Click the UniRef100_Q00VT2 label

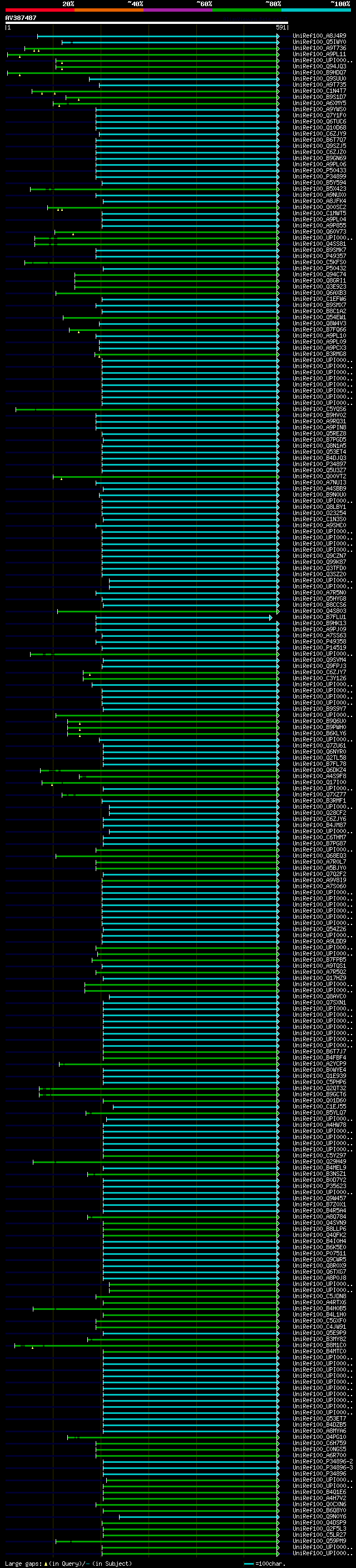click(x=319, y=476)
